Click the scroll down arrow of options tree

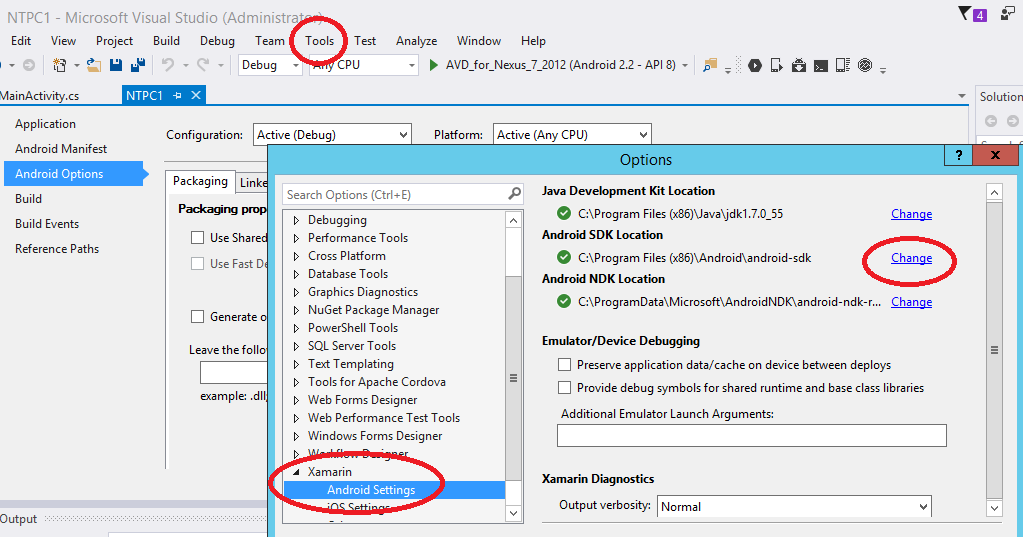pos(513,514)
